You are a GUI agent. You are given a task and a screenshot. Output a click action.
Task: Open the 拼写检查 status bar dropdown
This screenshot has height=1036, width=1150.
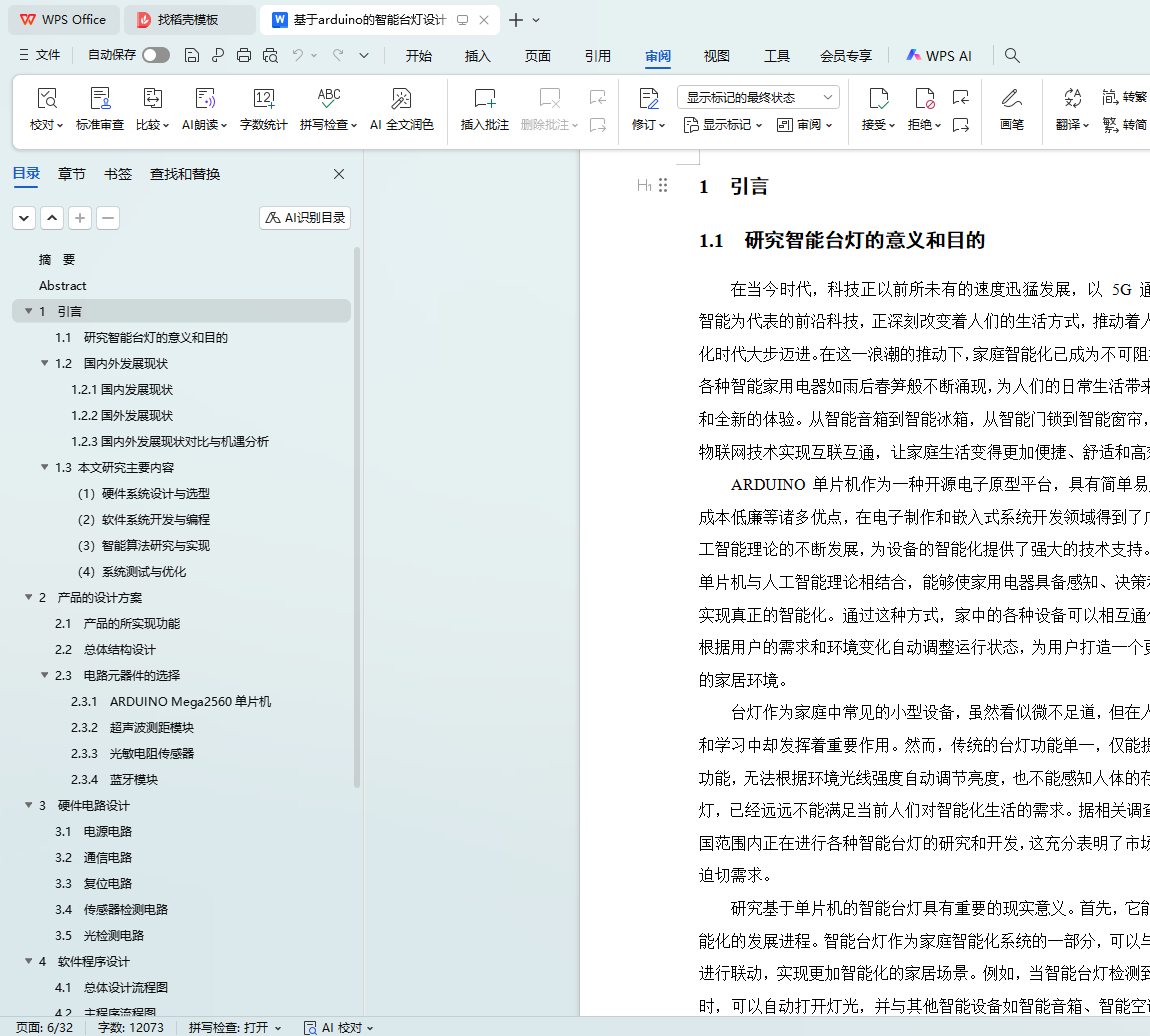click(235, 1027)
